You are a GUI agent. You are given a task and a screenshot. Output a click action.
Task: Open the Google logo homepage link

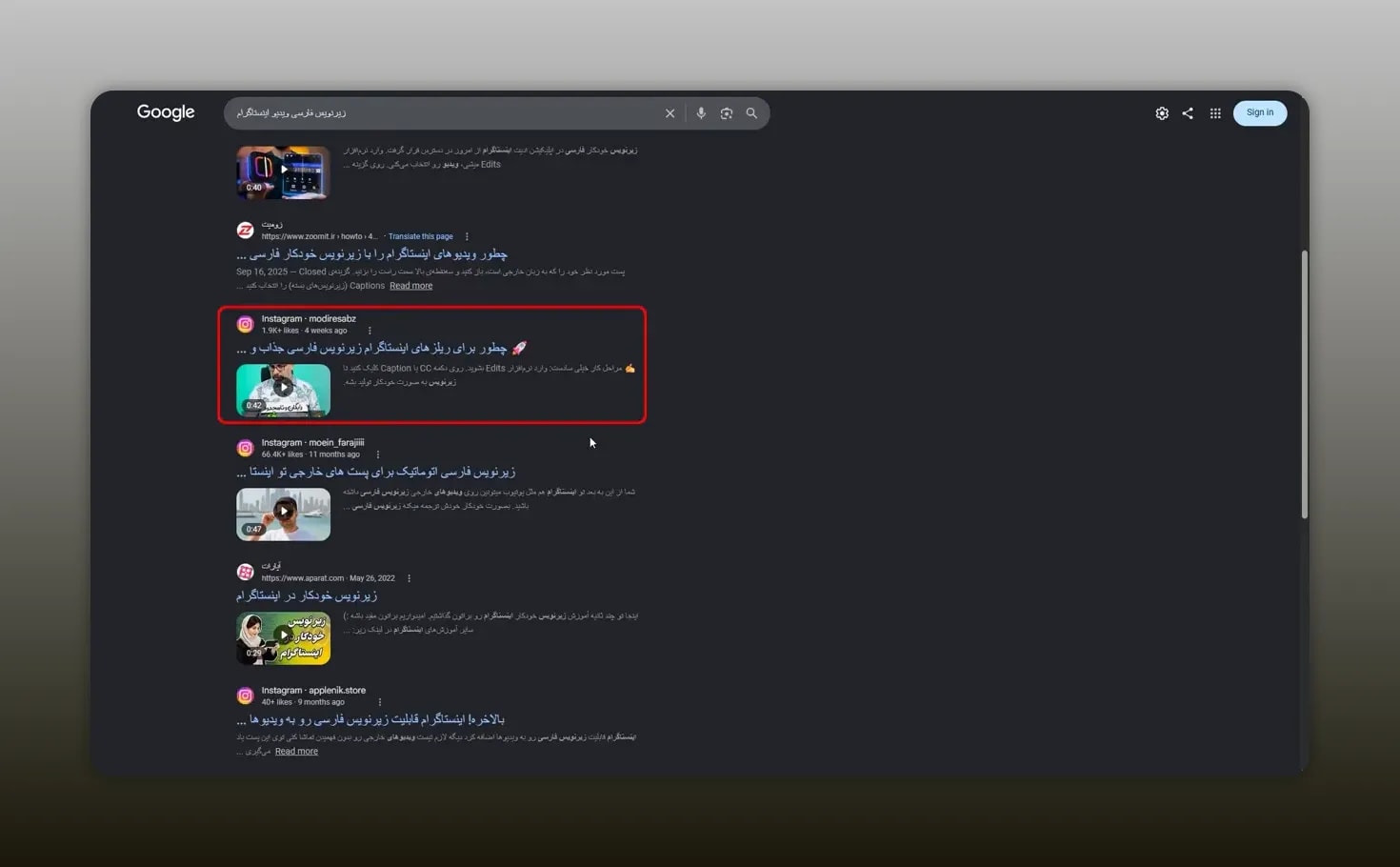166,112
